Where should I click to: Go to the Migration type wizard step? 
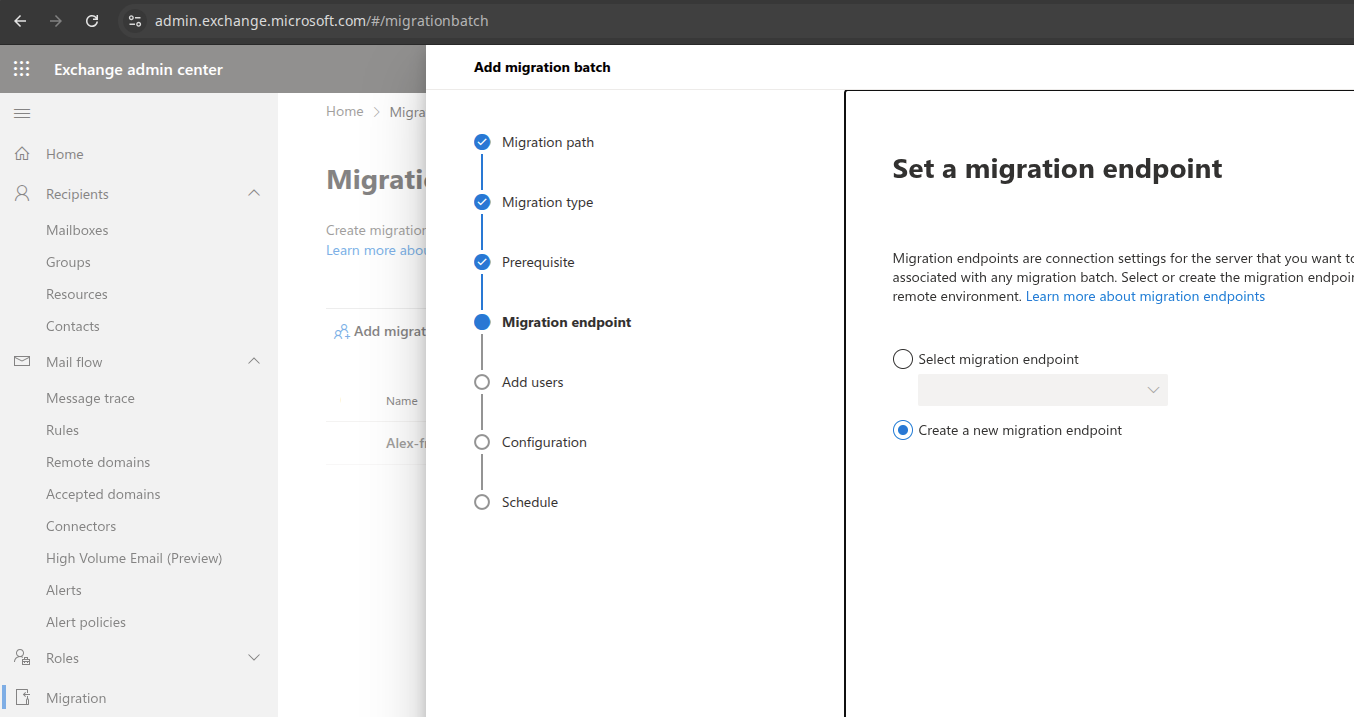(547, 202)
